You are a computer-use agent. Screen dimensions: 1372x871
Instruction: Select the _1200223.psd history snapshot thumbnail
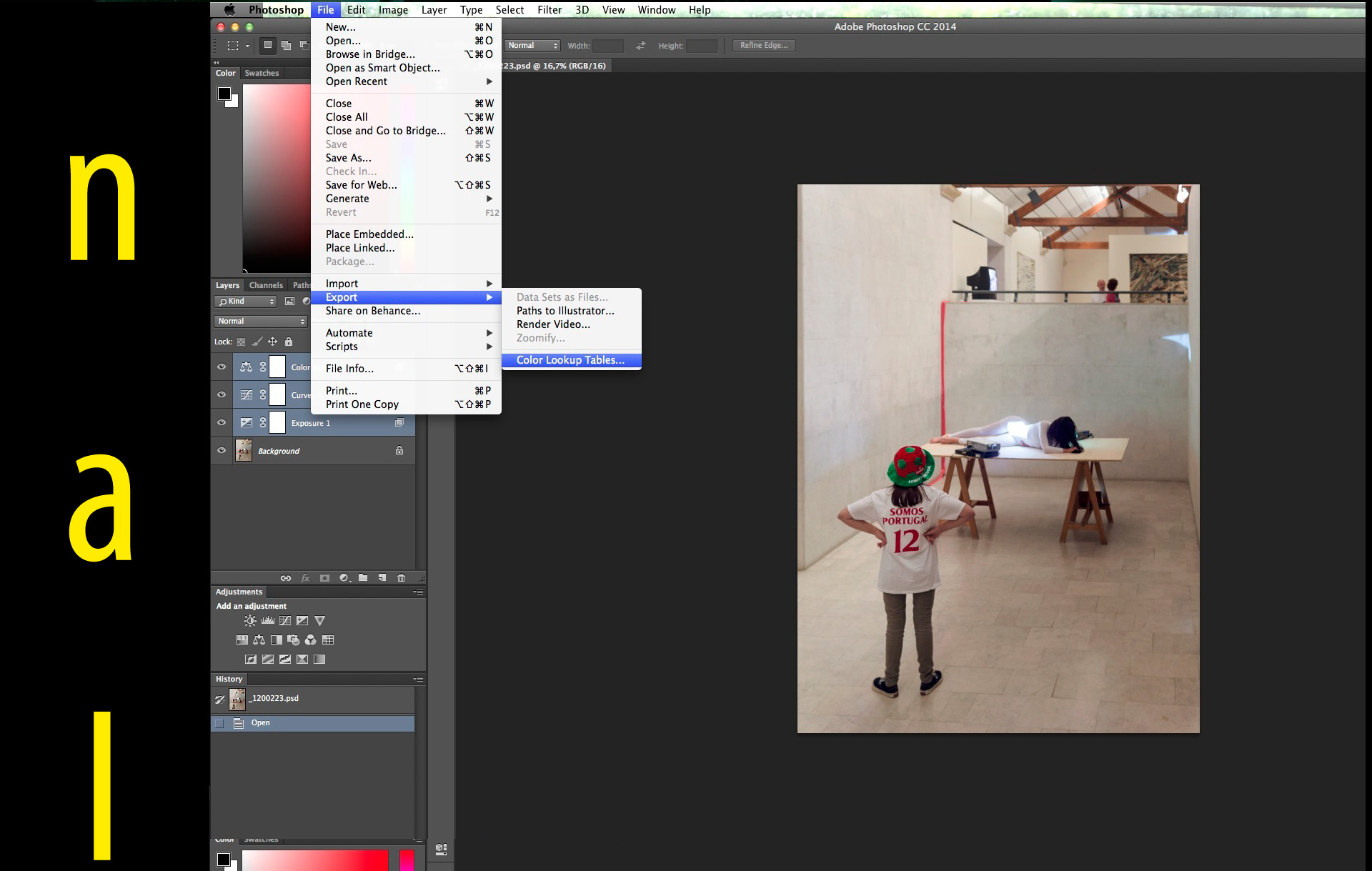pyautogui.click(x=237, y=700)
